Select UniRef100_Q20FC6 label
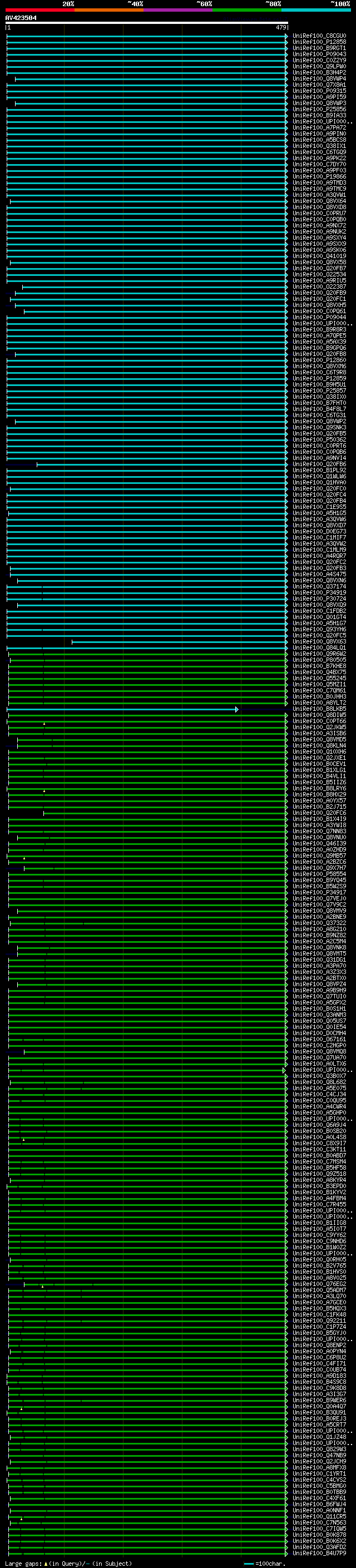 (x=319, y=813)
